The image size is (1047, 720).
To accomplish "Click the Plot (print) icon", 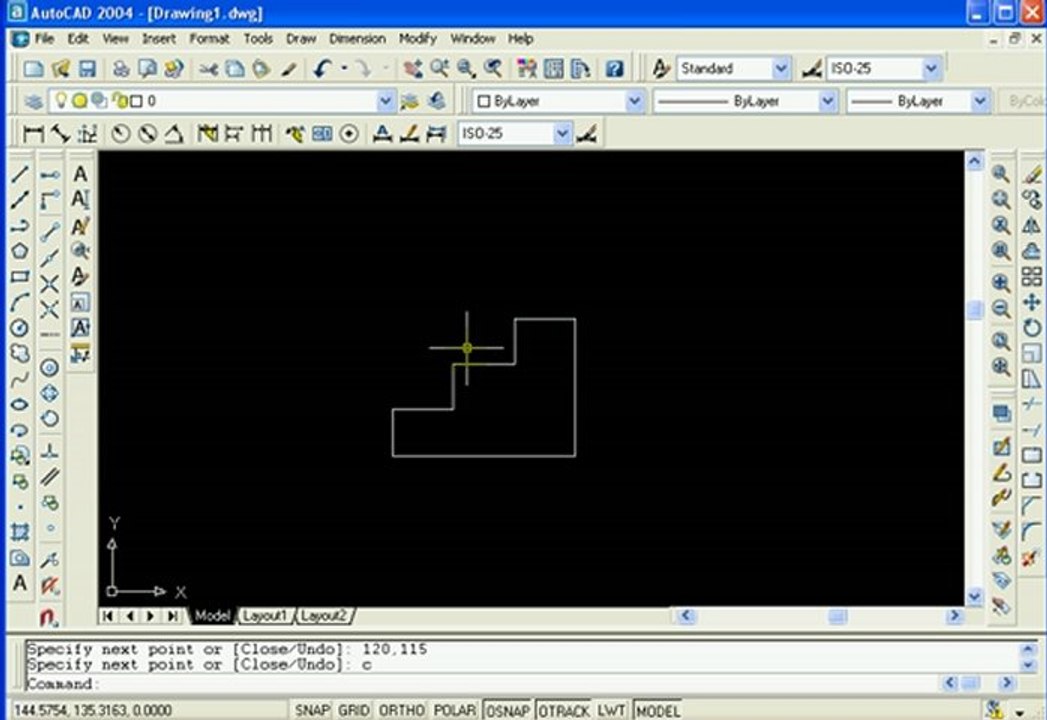I will click(x=121, y=68).
